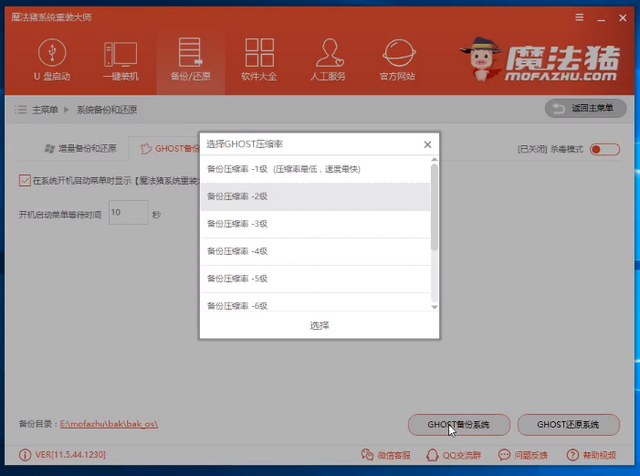
Task: Click the boot menu wait time field
Action: (127, 213)
